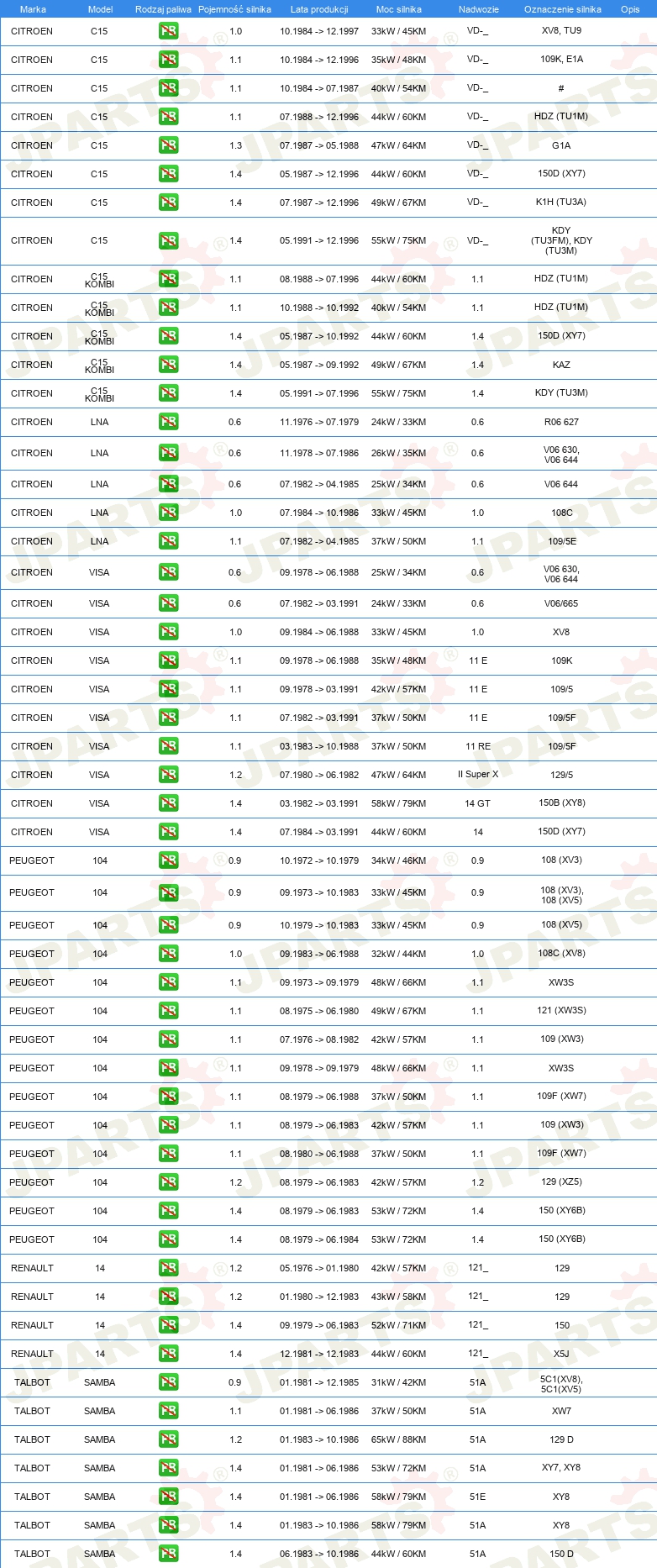Click petrol icon in Talbot Samba XW7 row
The image size is (657, 1568).
click(x=168, y=1411)
